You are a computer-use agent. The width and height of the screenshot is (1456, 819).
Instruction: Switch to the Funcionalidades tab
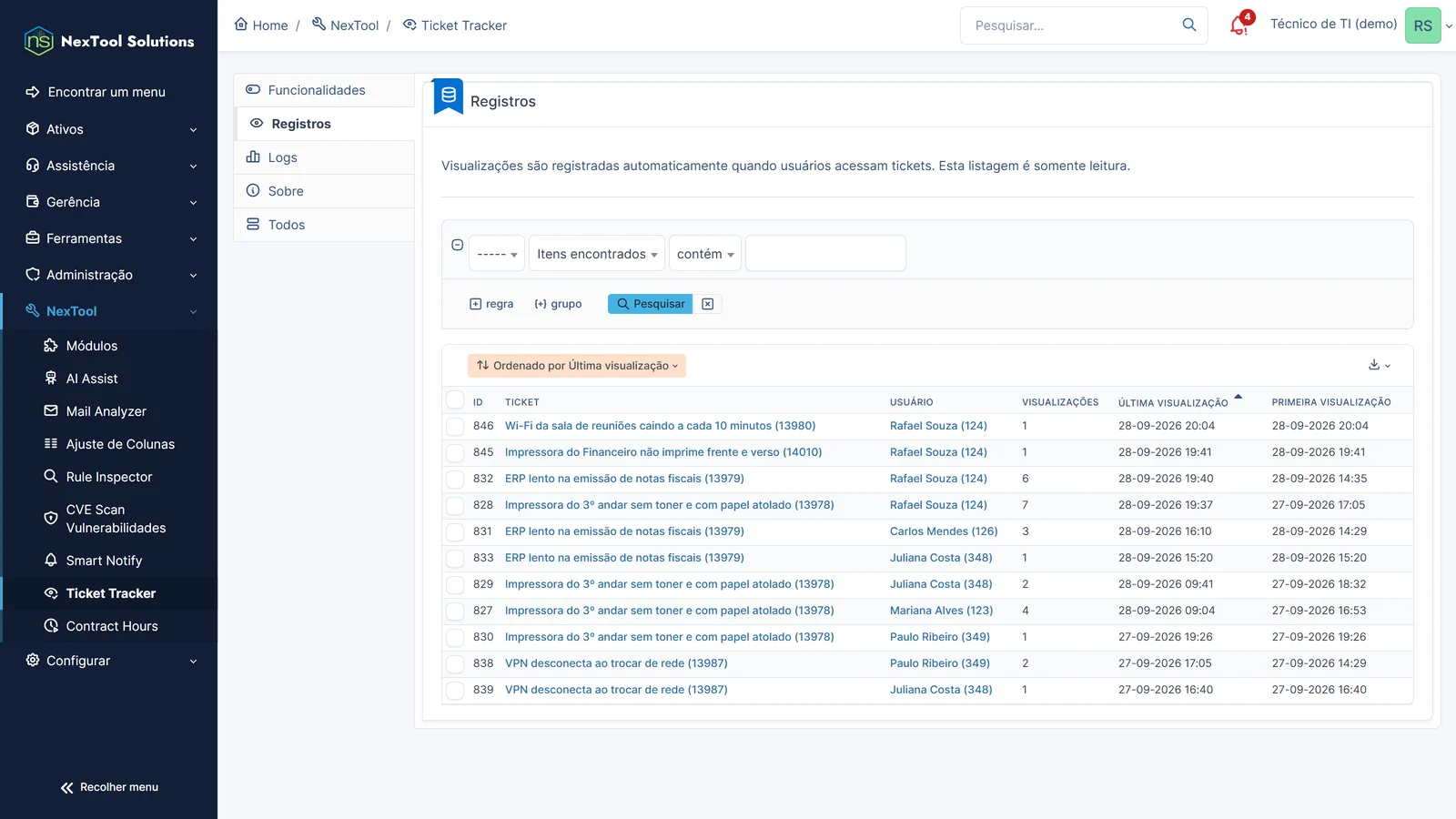[x=324, y=90]
